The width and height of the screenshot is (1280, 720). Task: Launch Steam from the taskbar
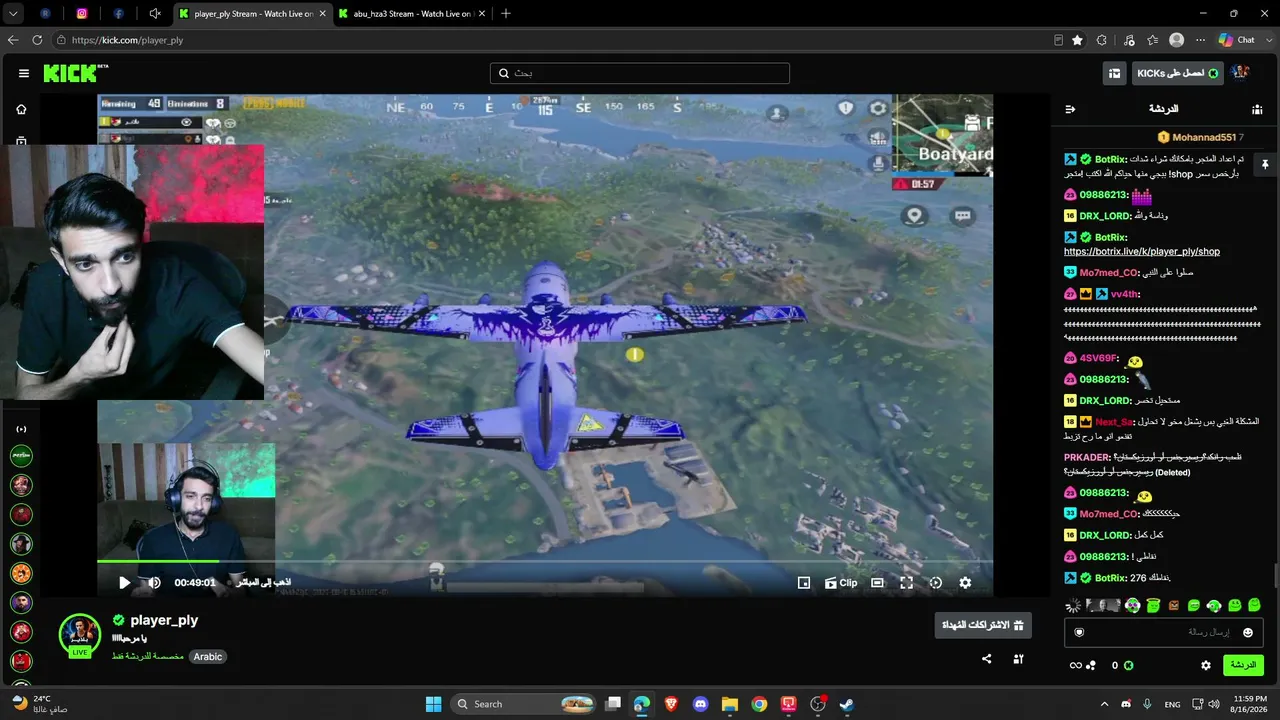[x=847, y=704]
